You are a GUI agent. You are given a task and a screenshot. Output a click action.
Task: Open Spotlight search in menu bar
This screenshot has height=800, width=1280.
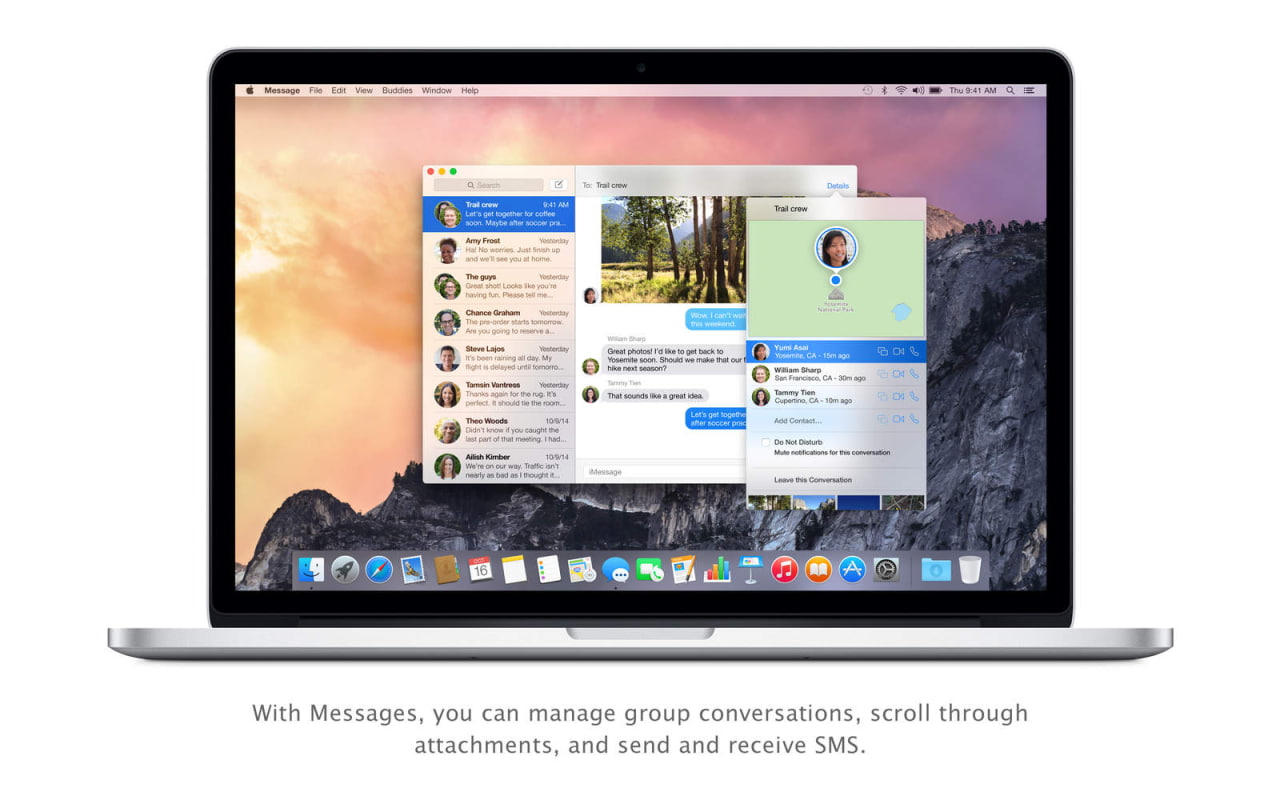pyautogui.click(x=1011, y=90)
